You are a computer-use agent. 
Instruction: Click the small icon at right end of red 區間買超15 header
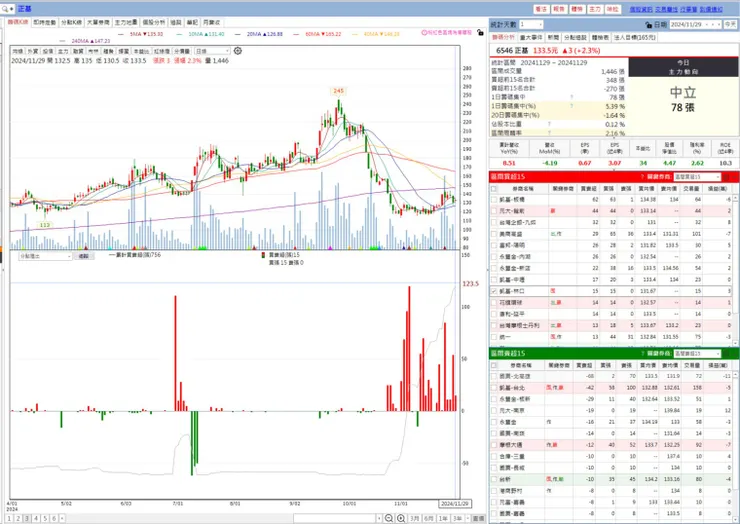click(x=726, y=177)
